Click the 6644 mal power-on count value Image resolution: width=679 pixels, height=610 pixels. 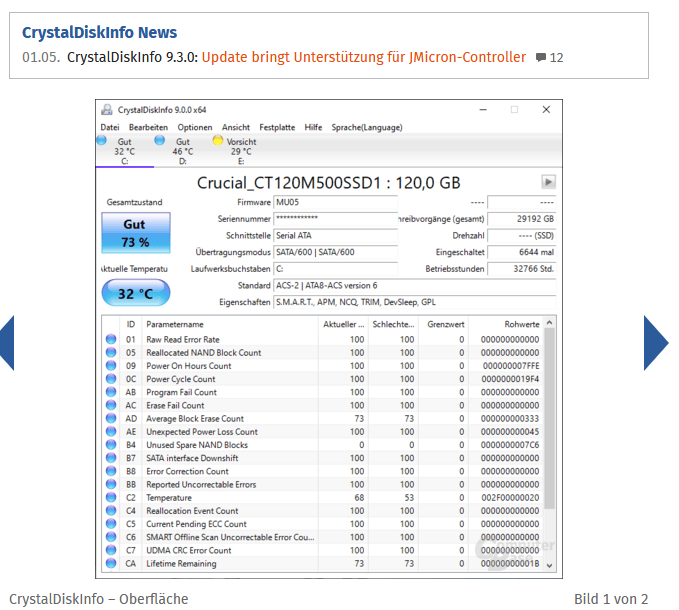(x=521, y=252)
